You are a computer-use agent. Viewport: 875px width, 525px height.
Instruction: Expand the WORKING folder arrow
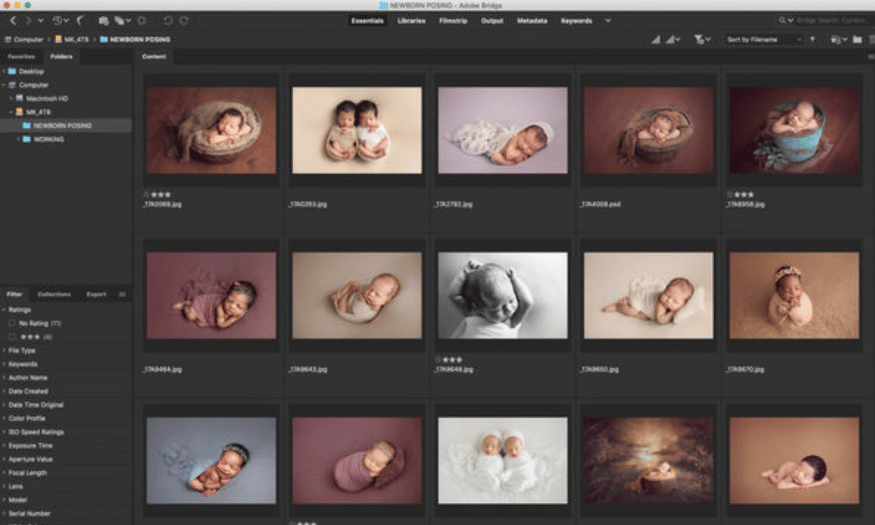pyautogui.click(x=18, y=139)
